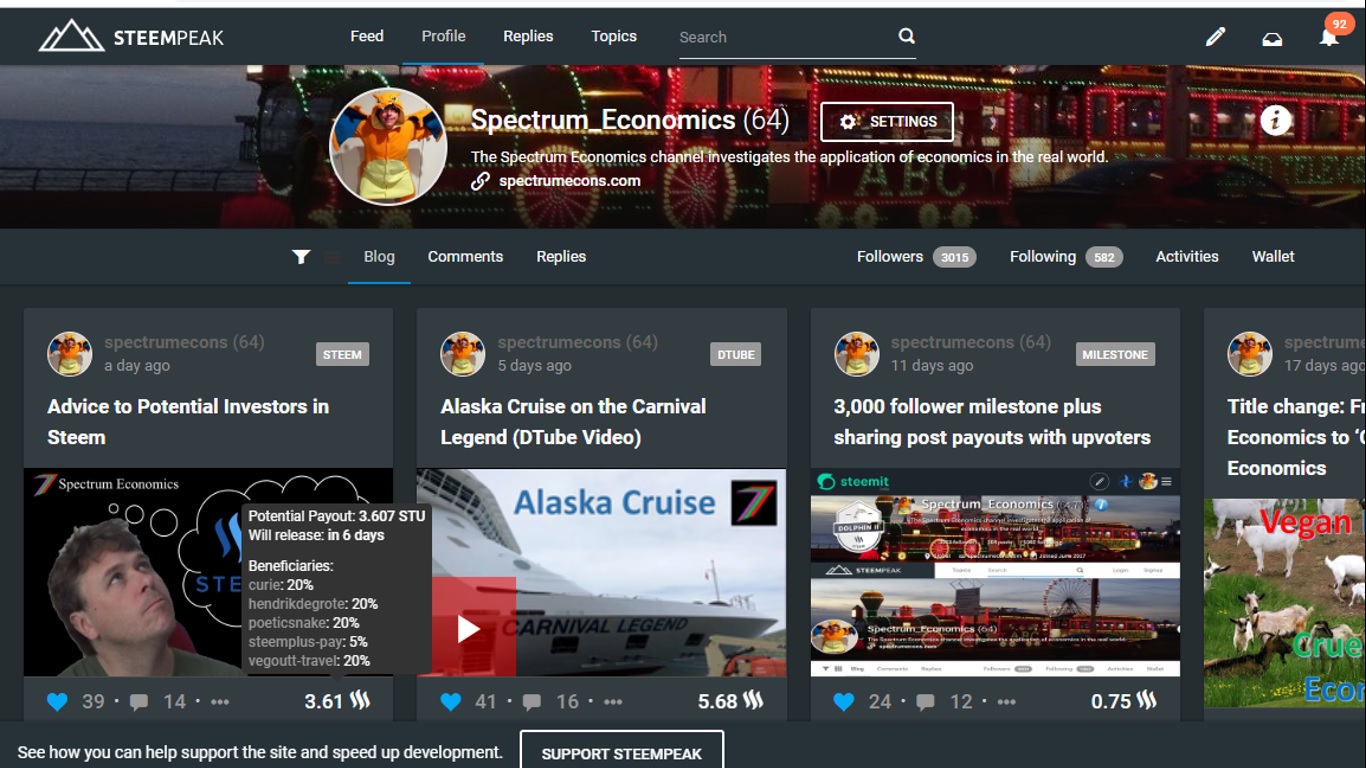Click the SUPPORT STEEMPEAK button
The width and height of the screenshot is (1366, 768).
(x=622, y=753)
